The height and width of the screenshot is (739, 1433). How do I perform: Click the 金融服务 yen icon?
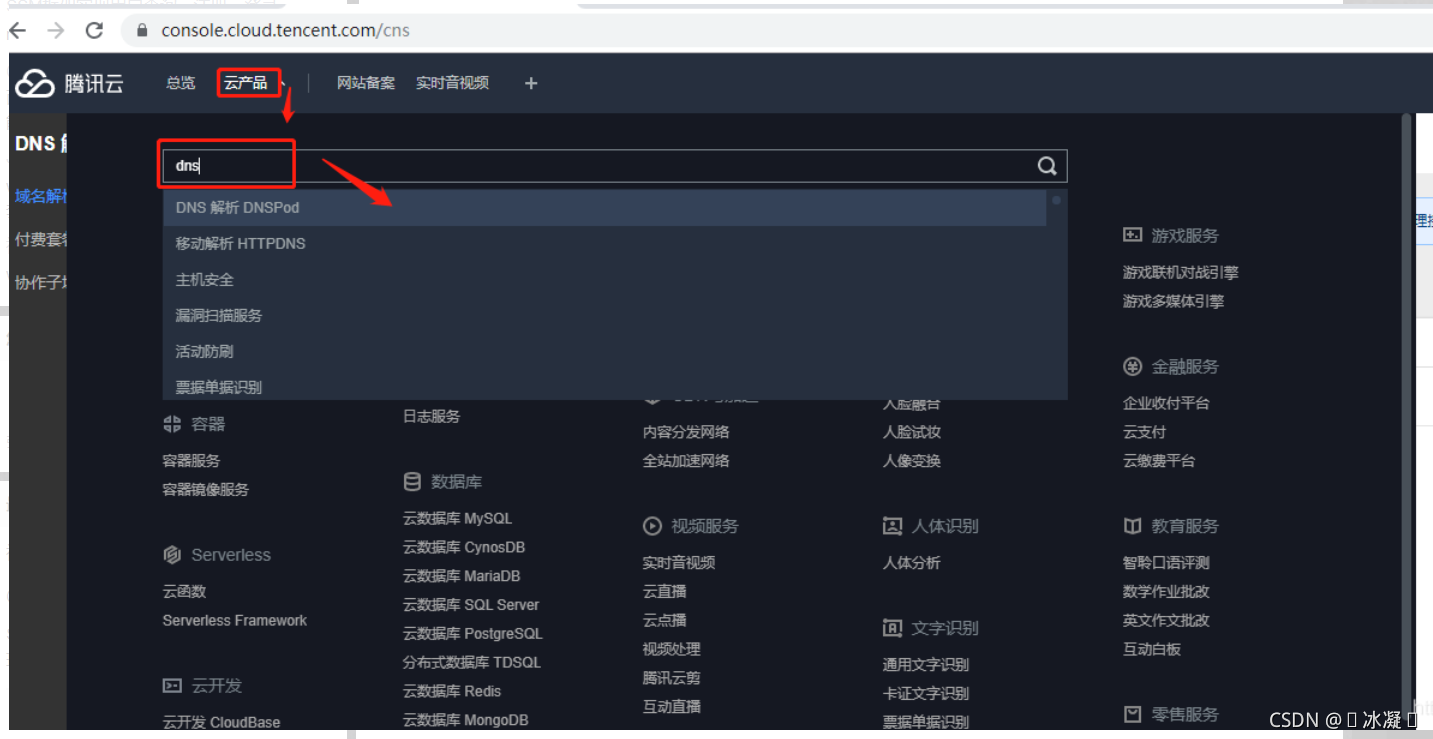1132,367
